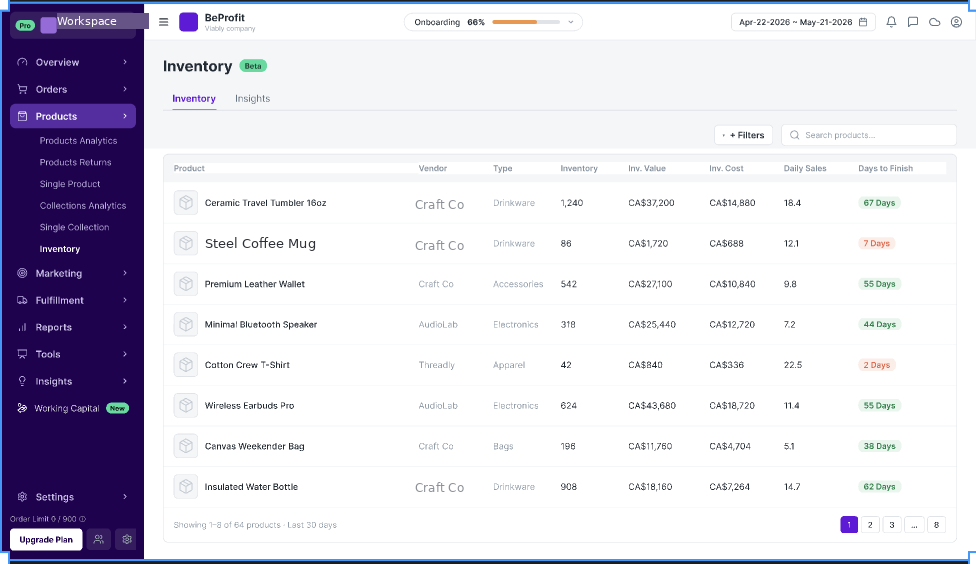
Task: Open the Onboarding progress dropdown arrow
Action: click(571, 22)
